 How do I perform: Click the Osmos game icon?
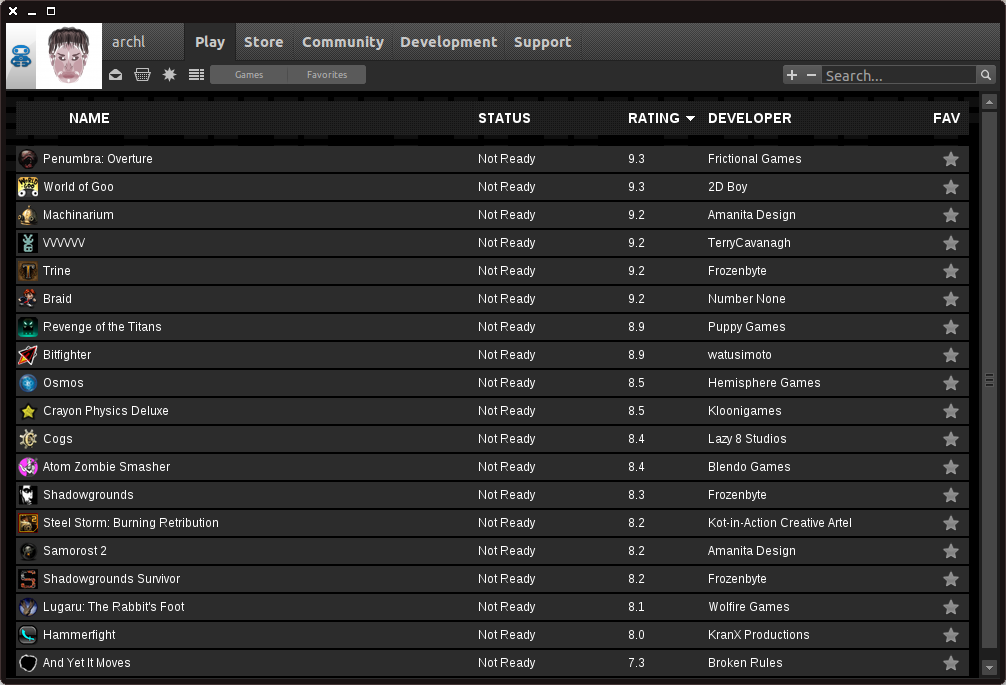(28, 383)
